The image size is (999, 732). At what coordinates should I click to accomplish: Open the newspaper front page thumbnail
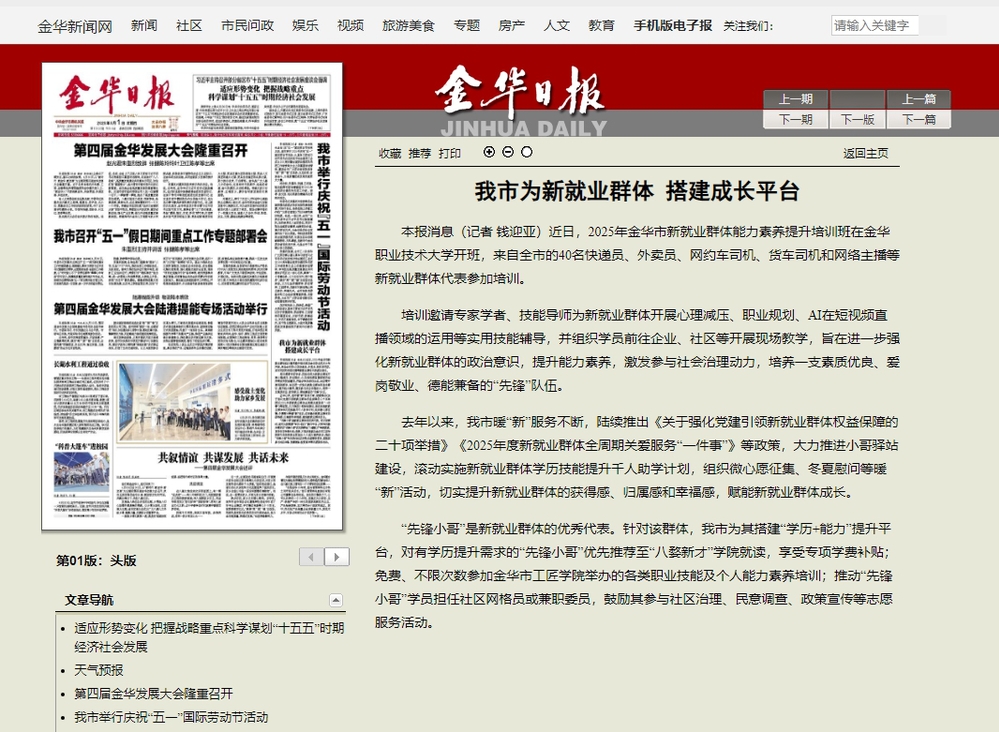point(192,296)
